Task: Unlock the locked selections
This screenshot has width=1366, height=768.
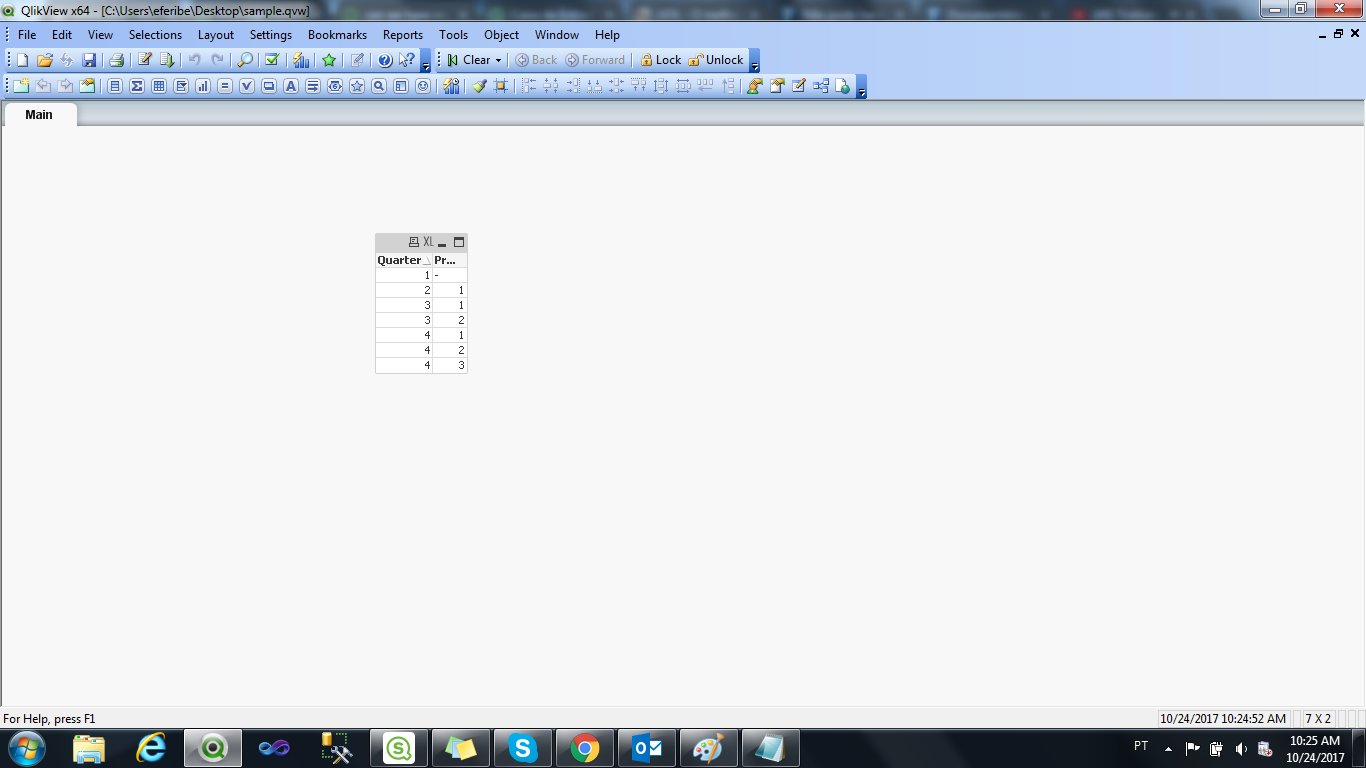Action: pos(716,60)
